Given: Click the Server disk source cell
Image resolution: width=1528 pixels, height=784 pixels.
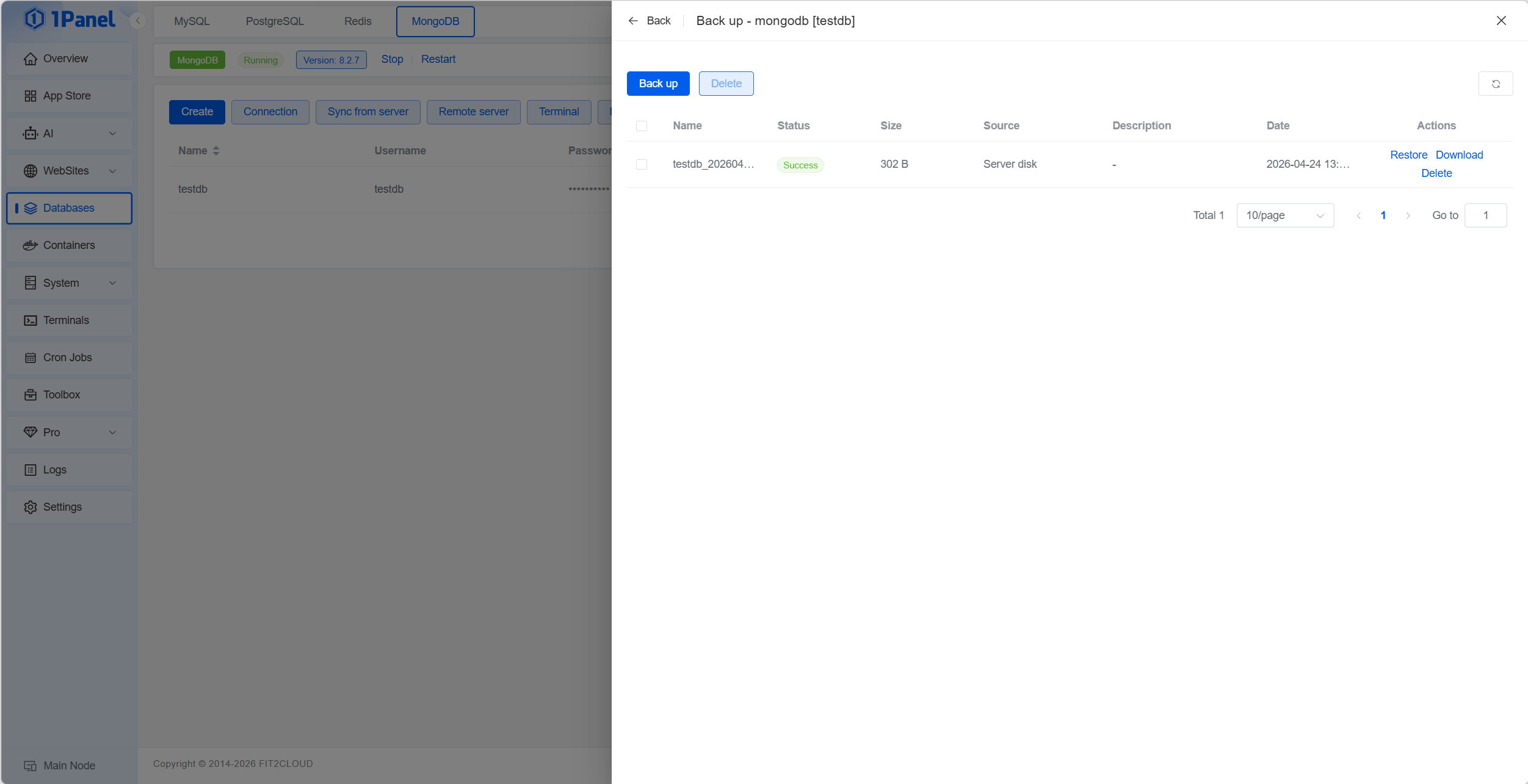Looking at the screenshot, I should 1010,164.
